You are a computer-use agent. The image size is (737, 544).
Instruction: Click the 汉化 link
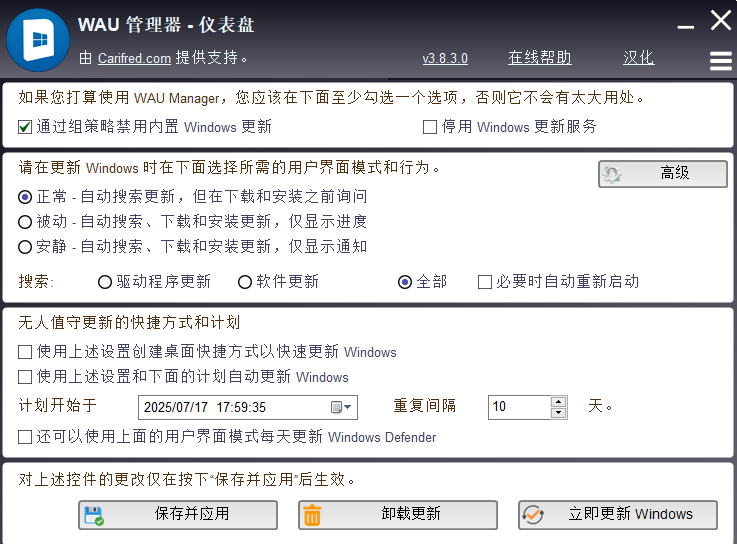[638, 58]
